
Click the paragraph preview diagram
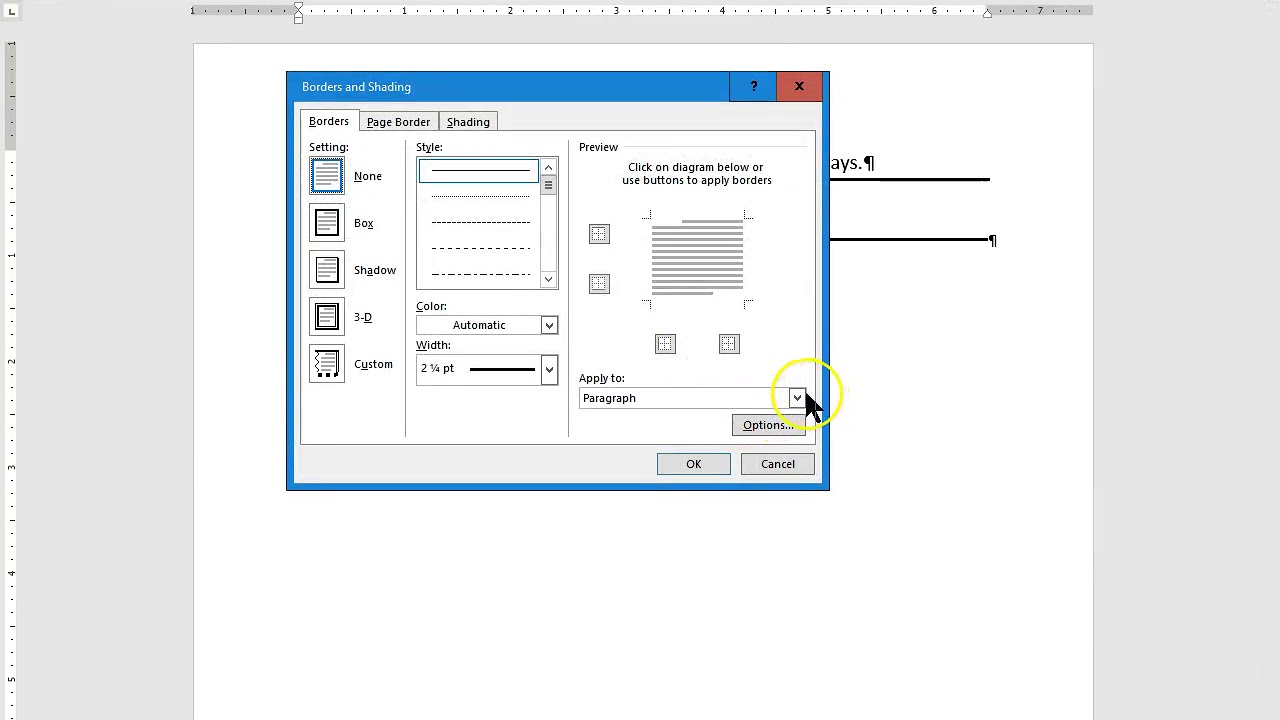[x=697, y=259]
